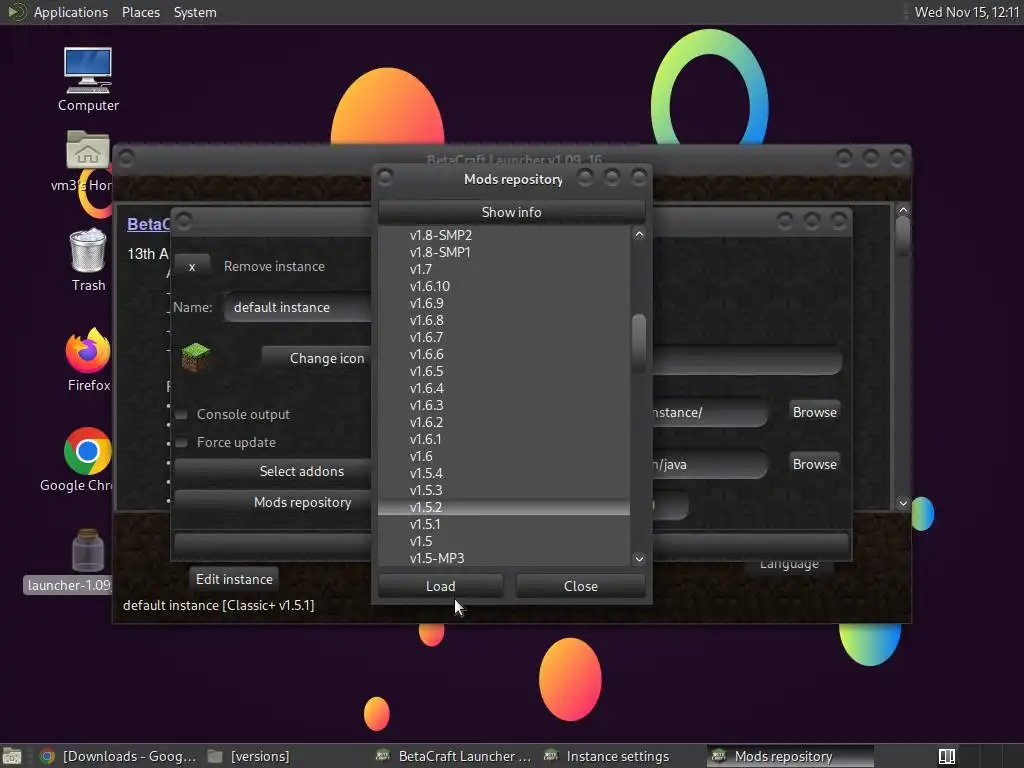Open the BetaCraft link in the launcher
Viewport: 1024px width, 768px height.
tap(148, 224)
